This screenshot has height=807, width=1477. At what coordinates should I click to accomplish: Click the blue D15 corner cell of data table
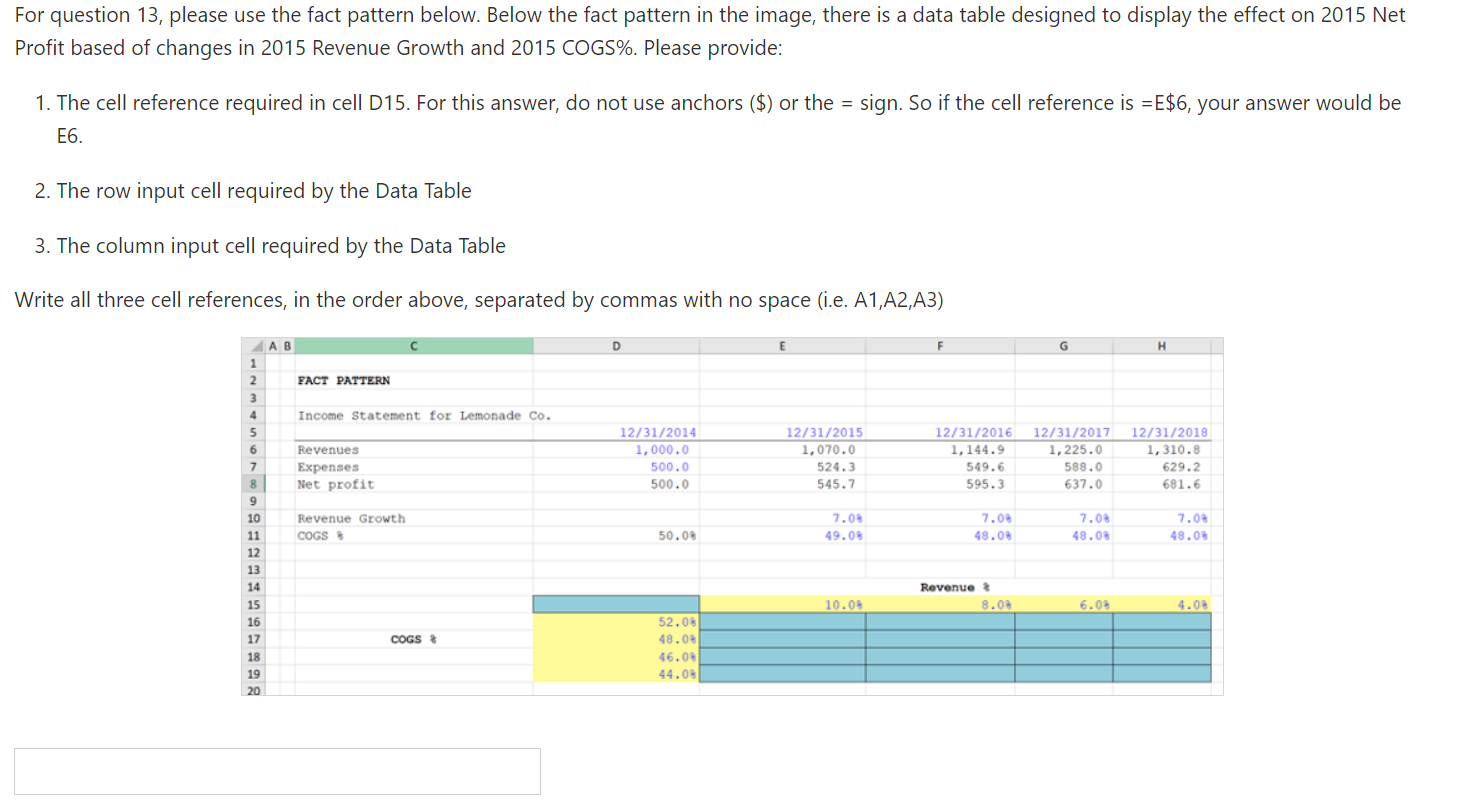(x=616, y=604)
